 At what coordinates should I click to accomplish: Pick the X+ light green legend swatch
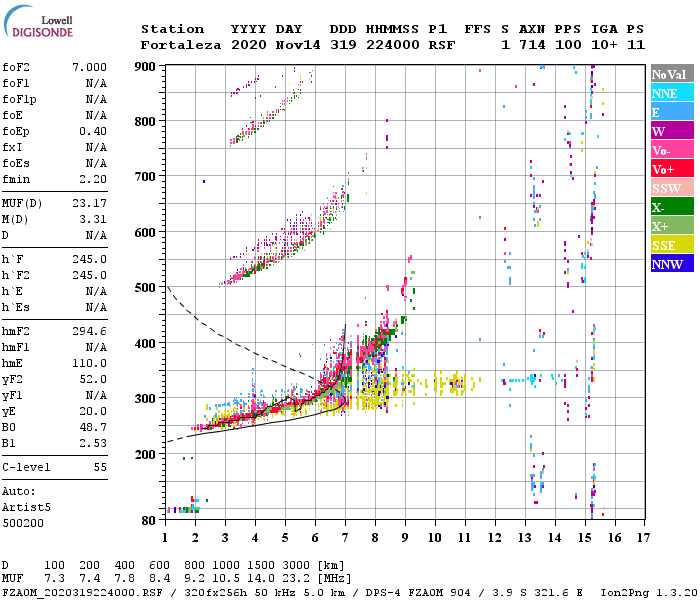(672, 225)
